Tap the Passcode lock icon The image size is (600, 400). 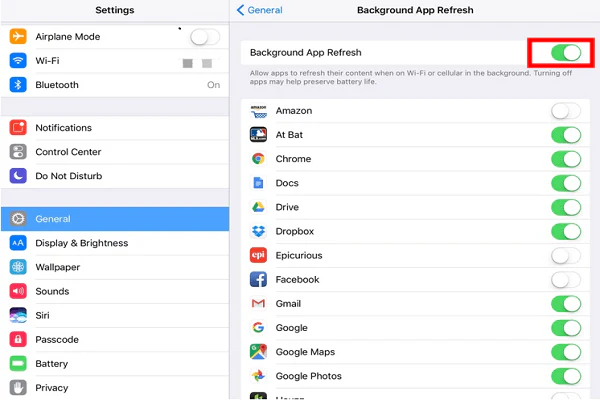(x=18, y=339)
